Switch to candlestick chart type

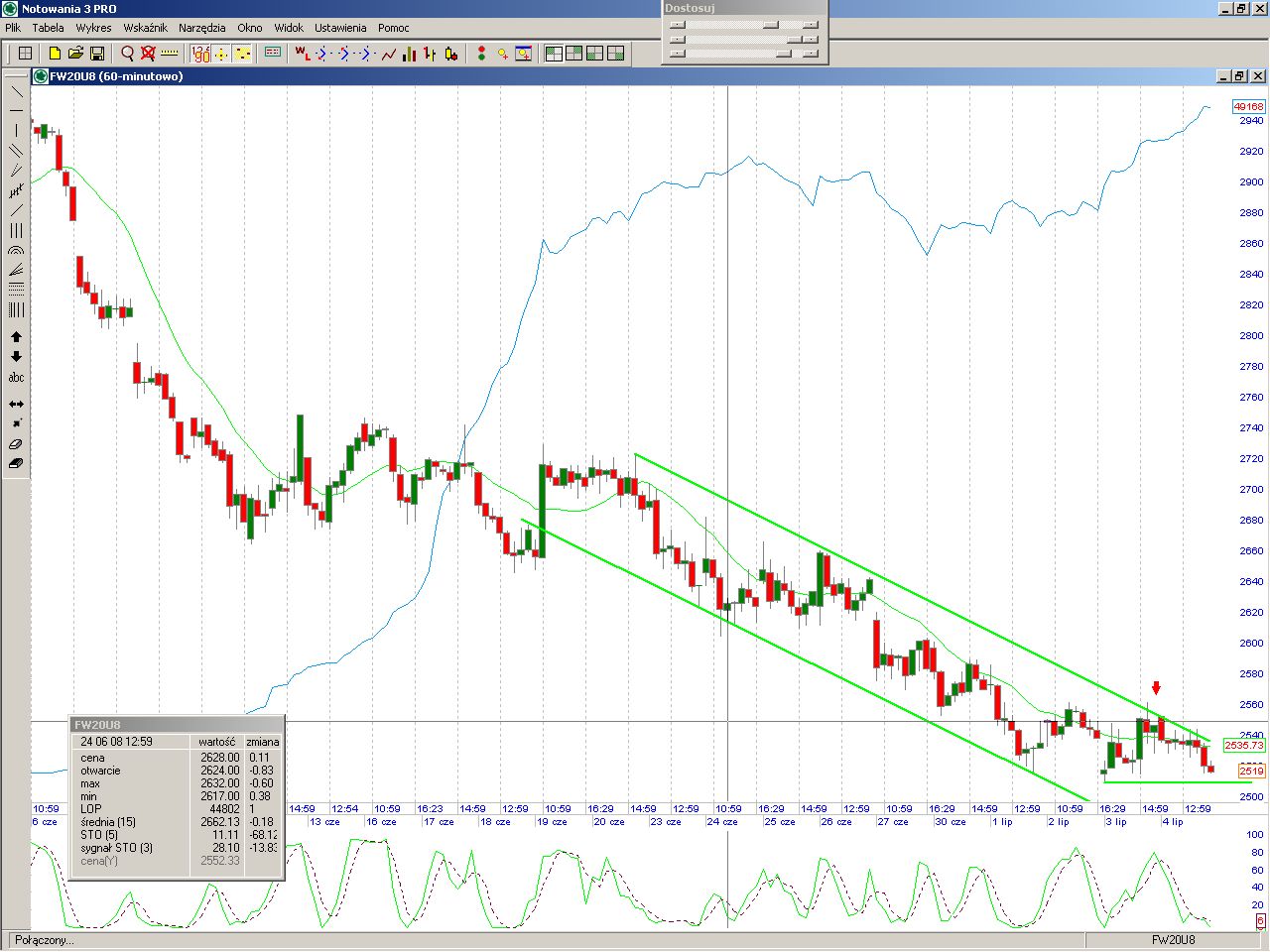(451, 54)
